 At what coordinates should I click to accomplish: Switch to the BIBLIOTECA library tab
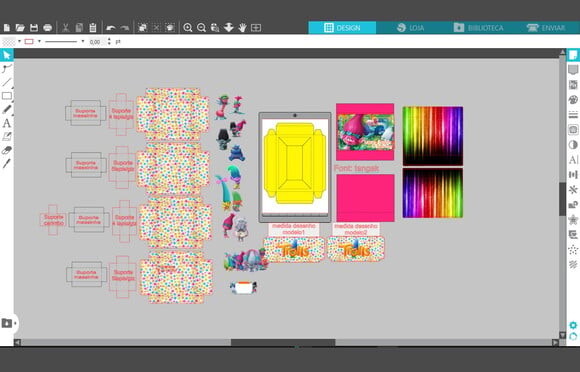click(479, 28)
